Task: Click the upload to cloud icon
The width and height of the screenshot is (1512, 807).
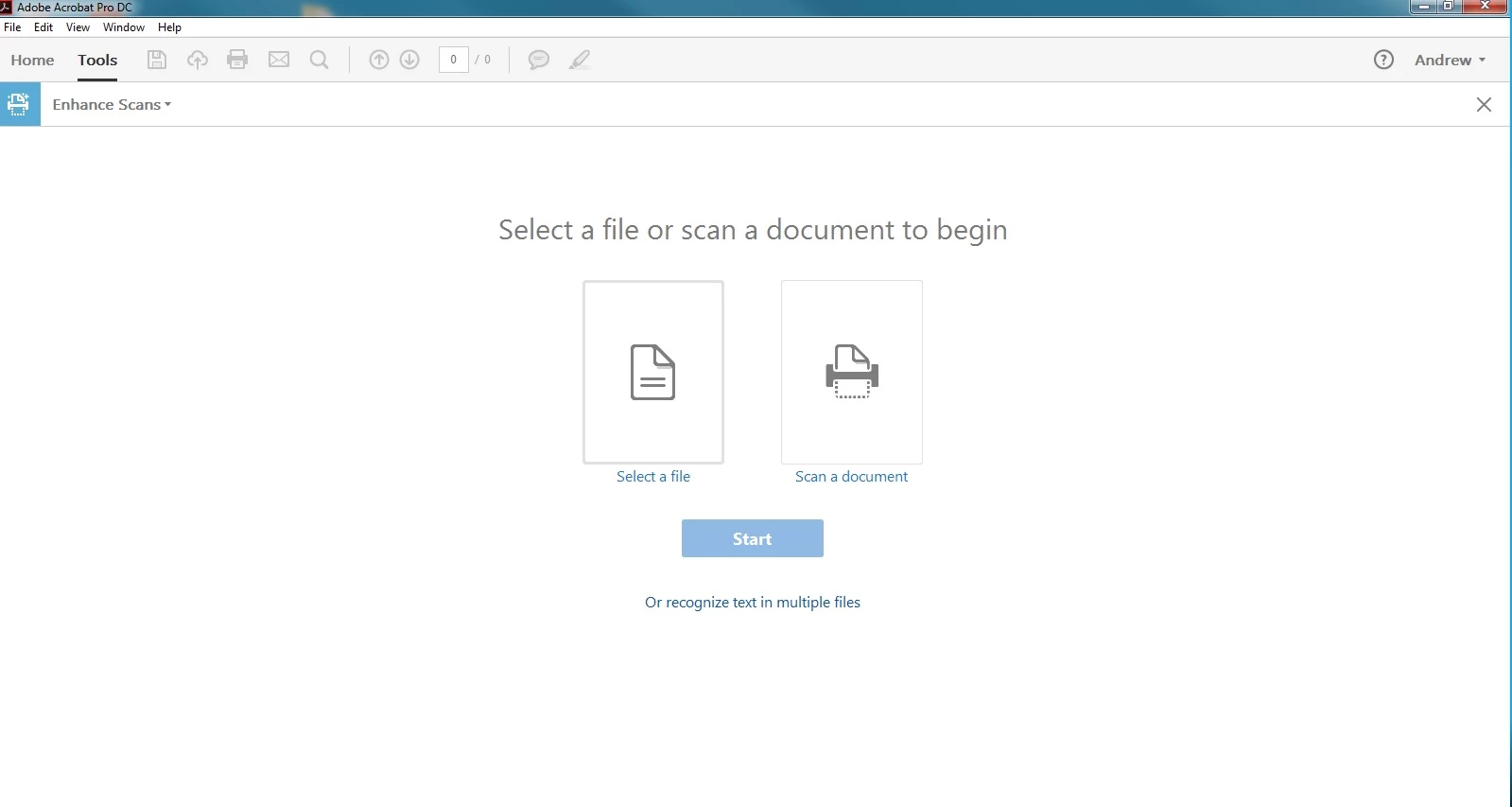Action: (x=197, y=60)
